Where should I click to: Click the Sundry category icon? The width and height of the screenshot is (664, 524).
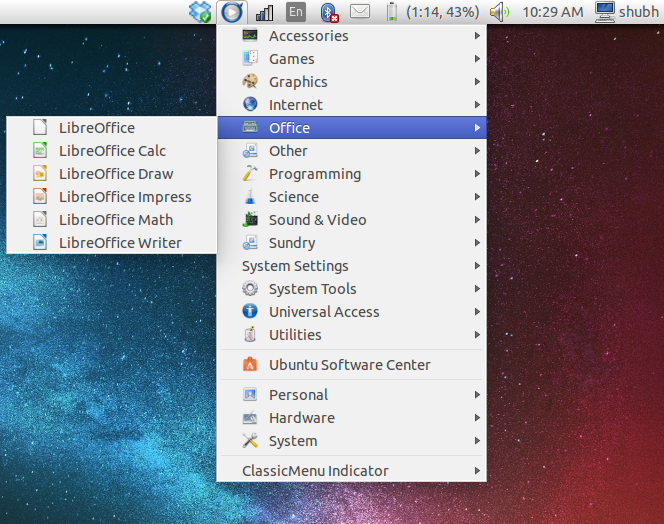(250, 242)
